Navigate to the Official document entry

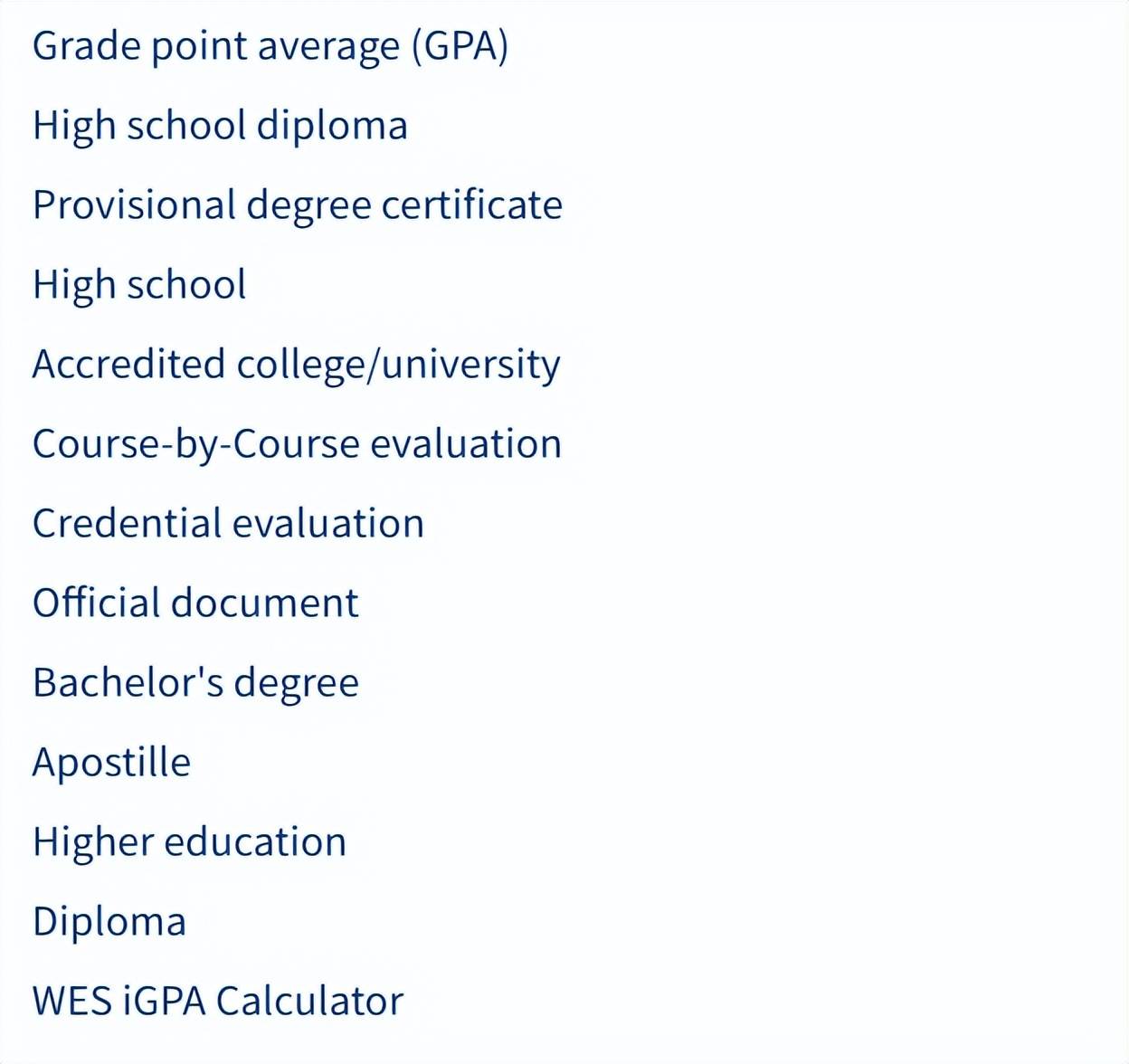pyautogui.click(x=195, y=603)
